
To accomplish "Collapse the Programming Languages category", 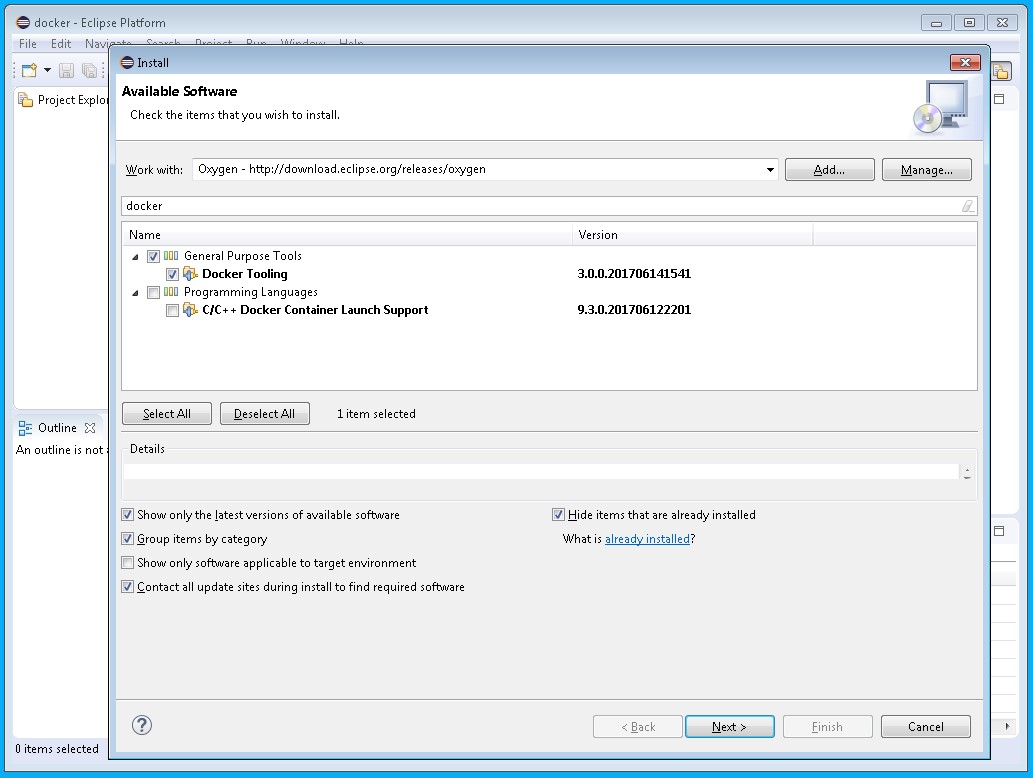I will pos(135,293).
